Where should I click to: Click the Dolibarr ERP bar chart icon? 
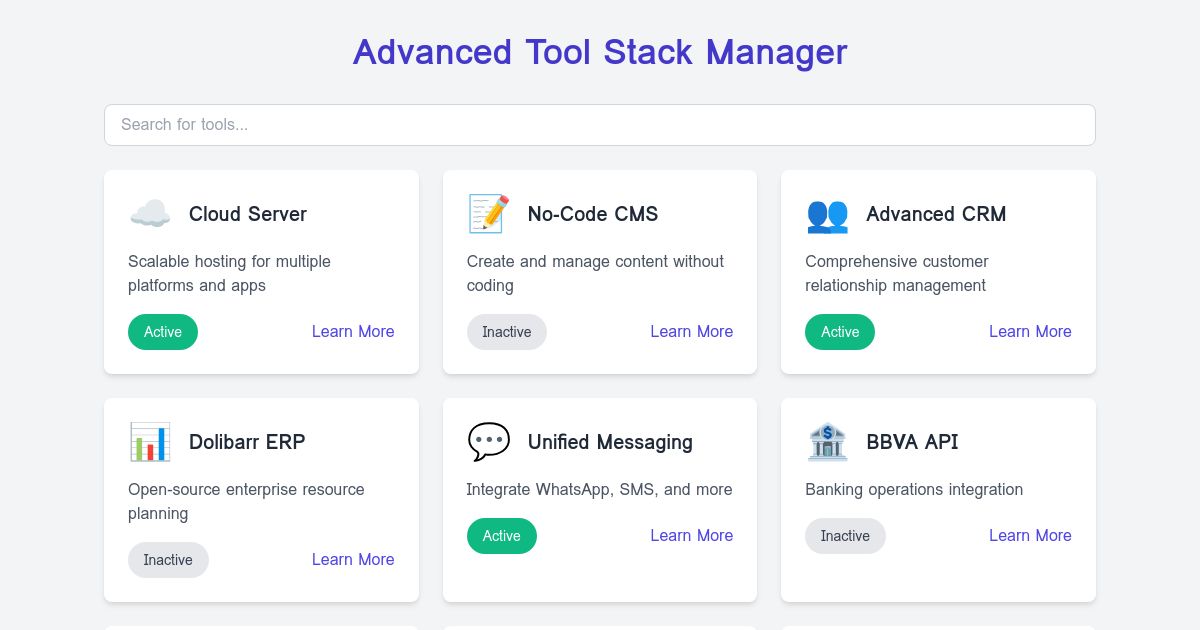click(x=150, y=441)
